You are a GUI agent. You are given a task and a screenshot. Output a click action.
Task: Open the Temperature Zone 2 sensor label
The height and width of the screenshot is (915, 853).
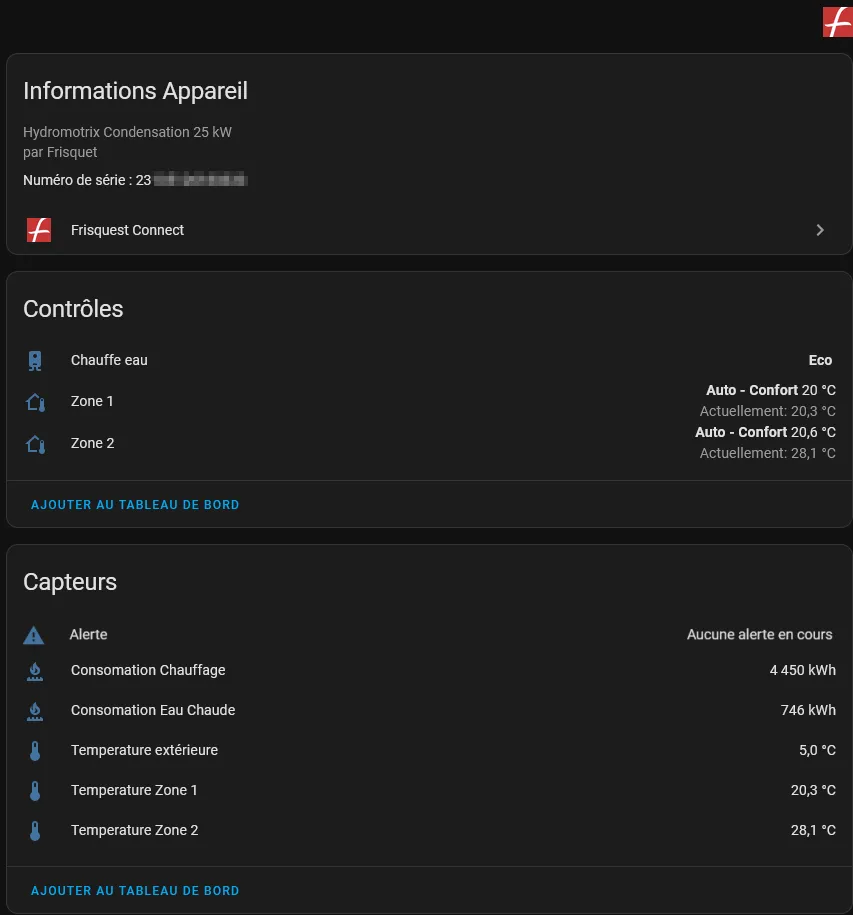135,830
